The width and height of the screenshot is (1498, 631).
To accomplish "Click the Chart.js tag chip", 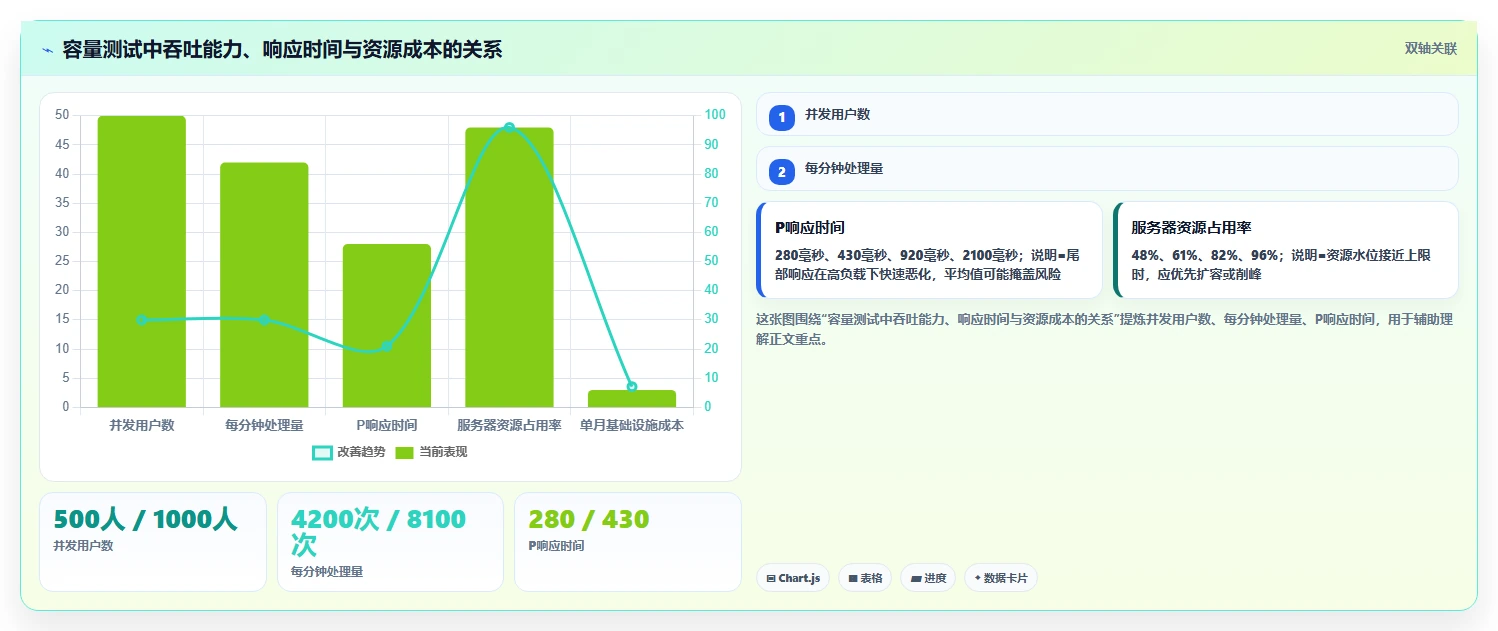I will pyautogui.click(x=793, y=578).
